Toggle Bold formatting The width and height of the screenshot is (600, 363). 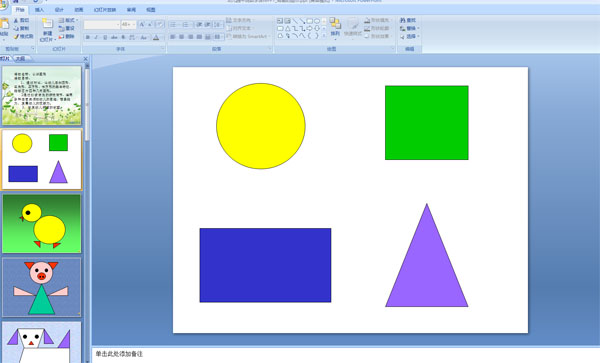tap(88, 37)
